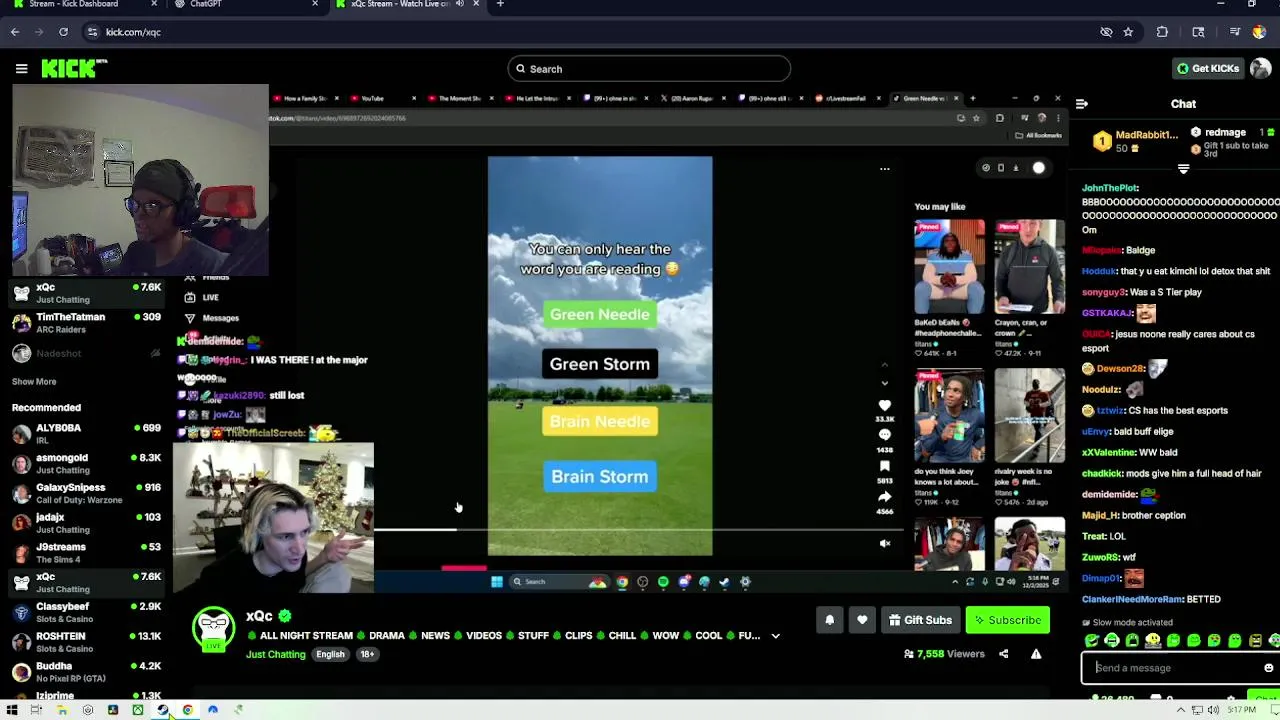Open the user profile avatar on Kick header
The width and height of the screenshot is (1280, 720).
(x=1260, y=68)
